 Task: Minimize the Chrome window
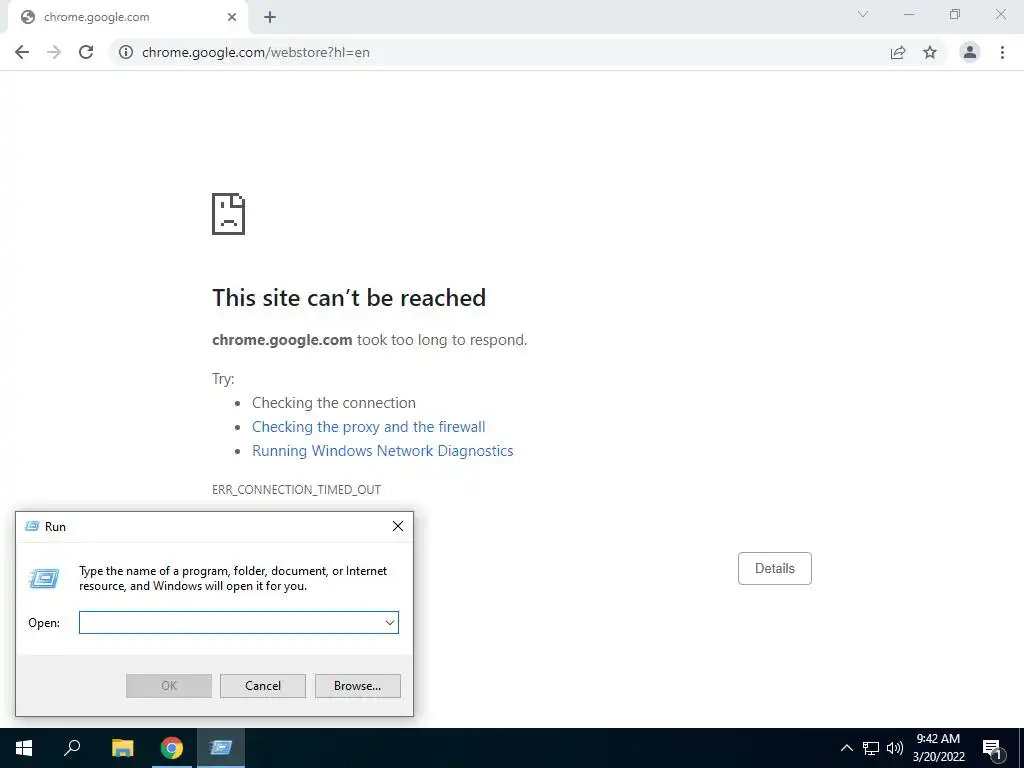[x=909, y=14]
